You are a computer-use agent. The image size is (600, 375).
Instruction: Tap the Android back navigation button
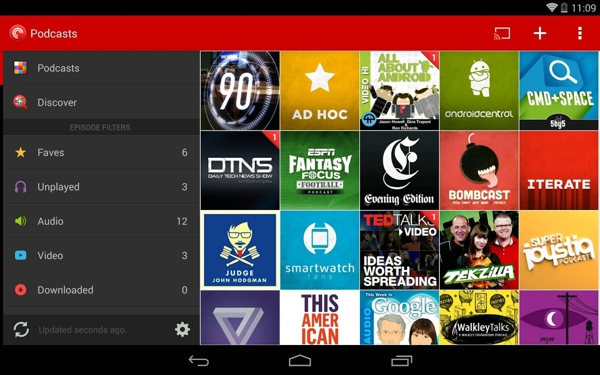pyautogui.click(x=199, y=360)
